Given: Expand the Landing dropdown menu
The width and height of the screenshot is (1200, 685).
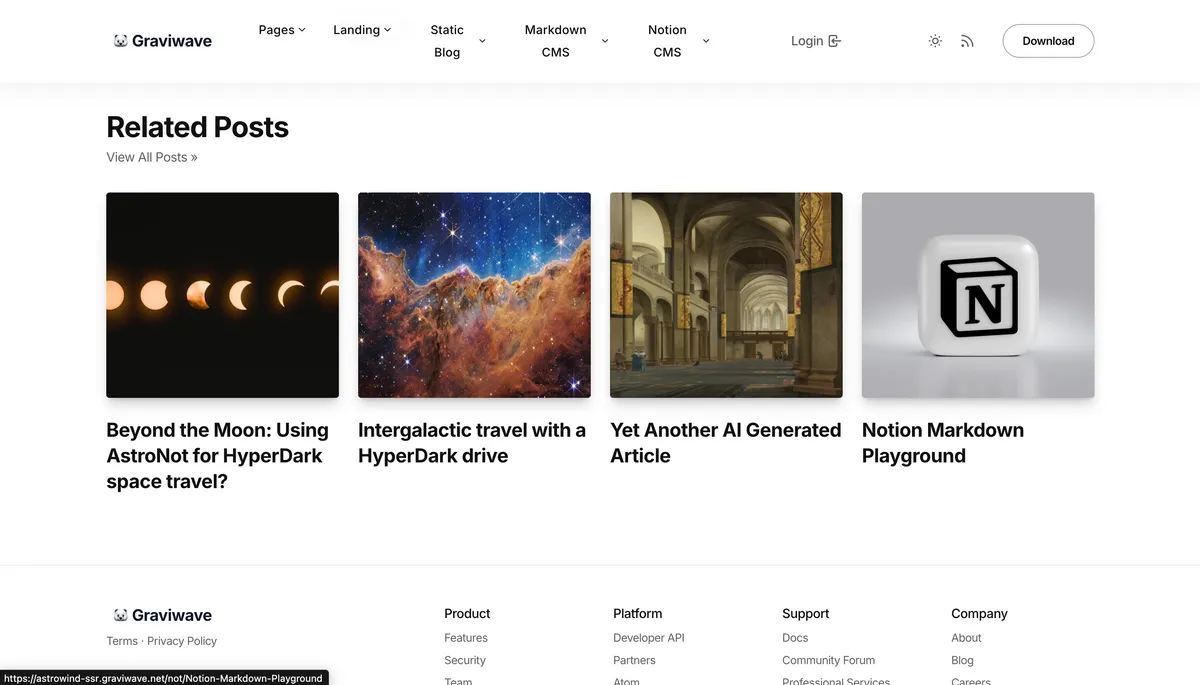Looking at the screenshot, I should click(362, 30).
